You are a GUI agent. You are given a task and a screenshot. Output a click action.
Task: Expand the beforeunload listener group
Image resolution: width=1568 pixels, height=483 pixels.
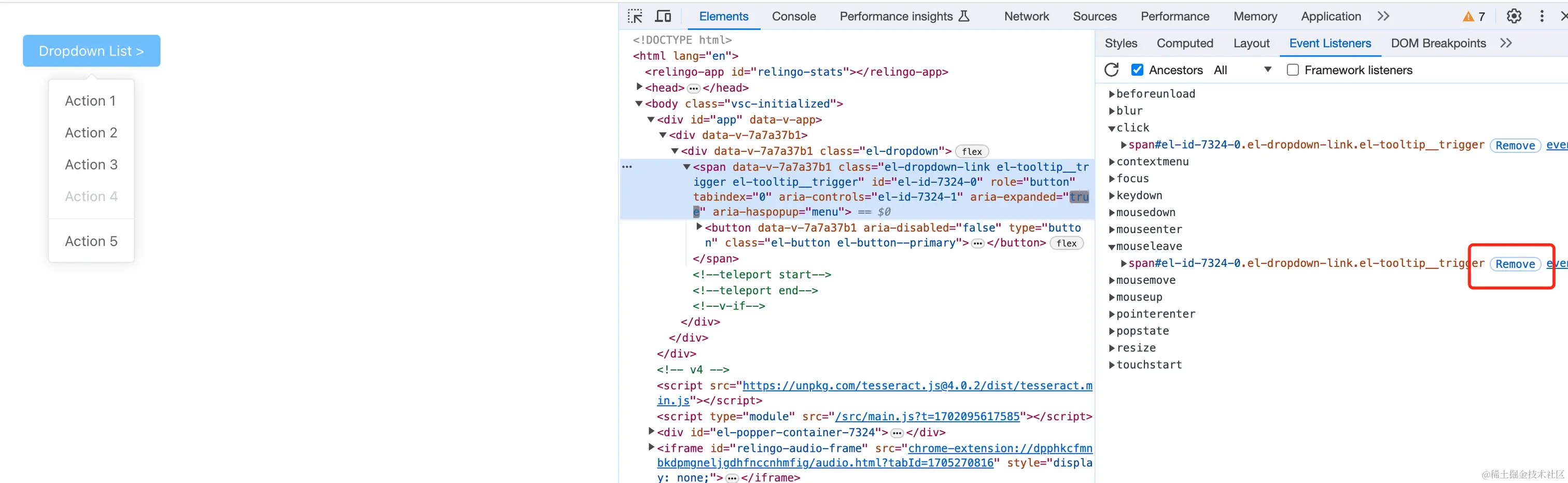coord(1112,94)
